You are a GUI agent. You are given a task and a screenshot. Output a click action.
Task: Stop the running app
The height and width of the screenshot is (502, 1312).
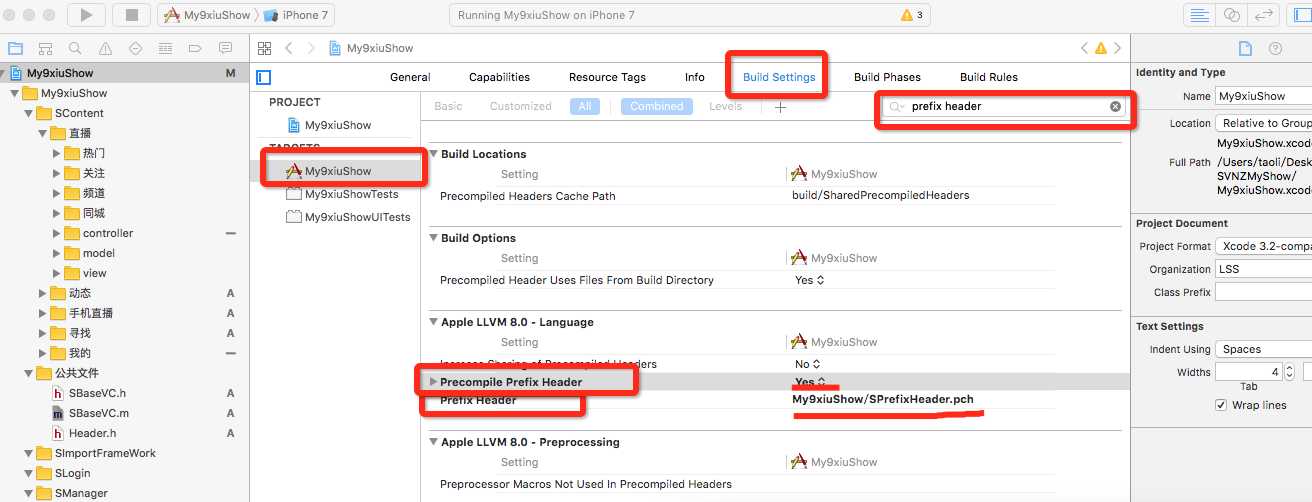coord(131,15)
